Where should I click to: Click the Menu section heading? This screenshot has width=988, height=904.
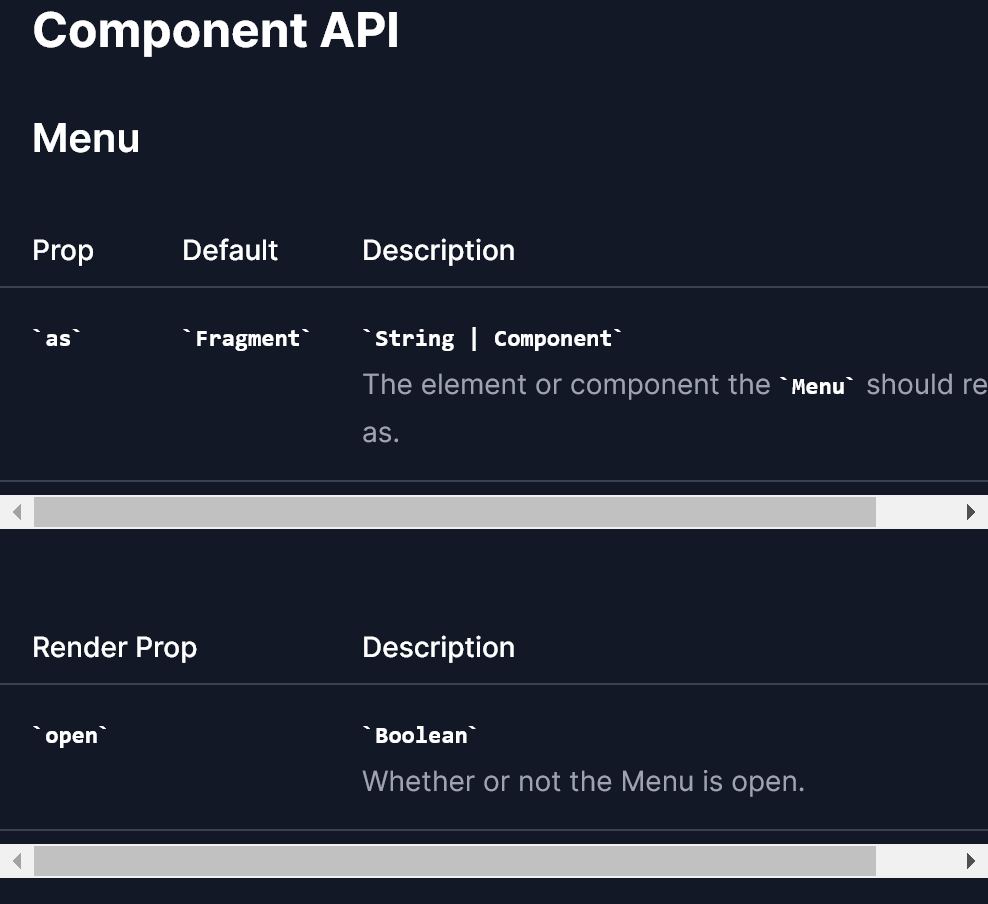(85, 138)
